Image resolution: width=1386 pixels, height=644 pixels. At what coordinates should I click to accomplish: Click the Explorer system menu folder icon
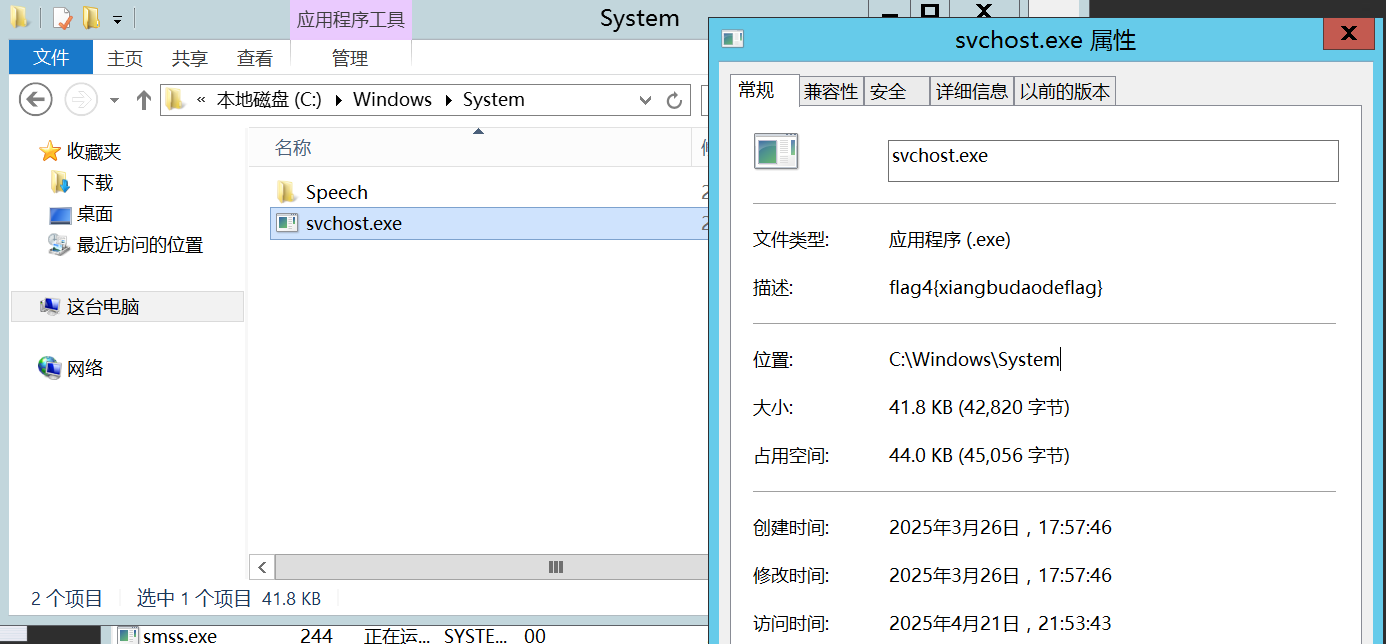19,17
